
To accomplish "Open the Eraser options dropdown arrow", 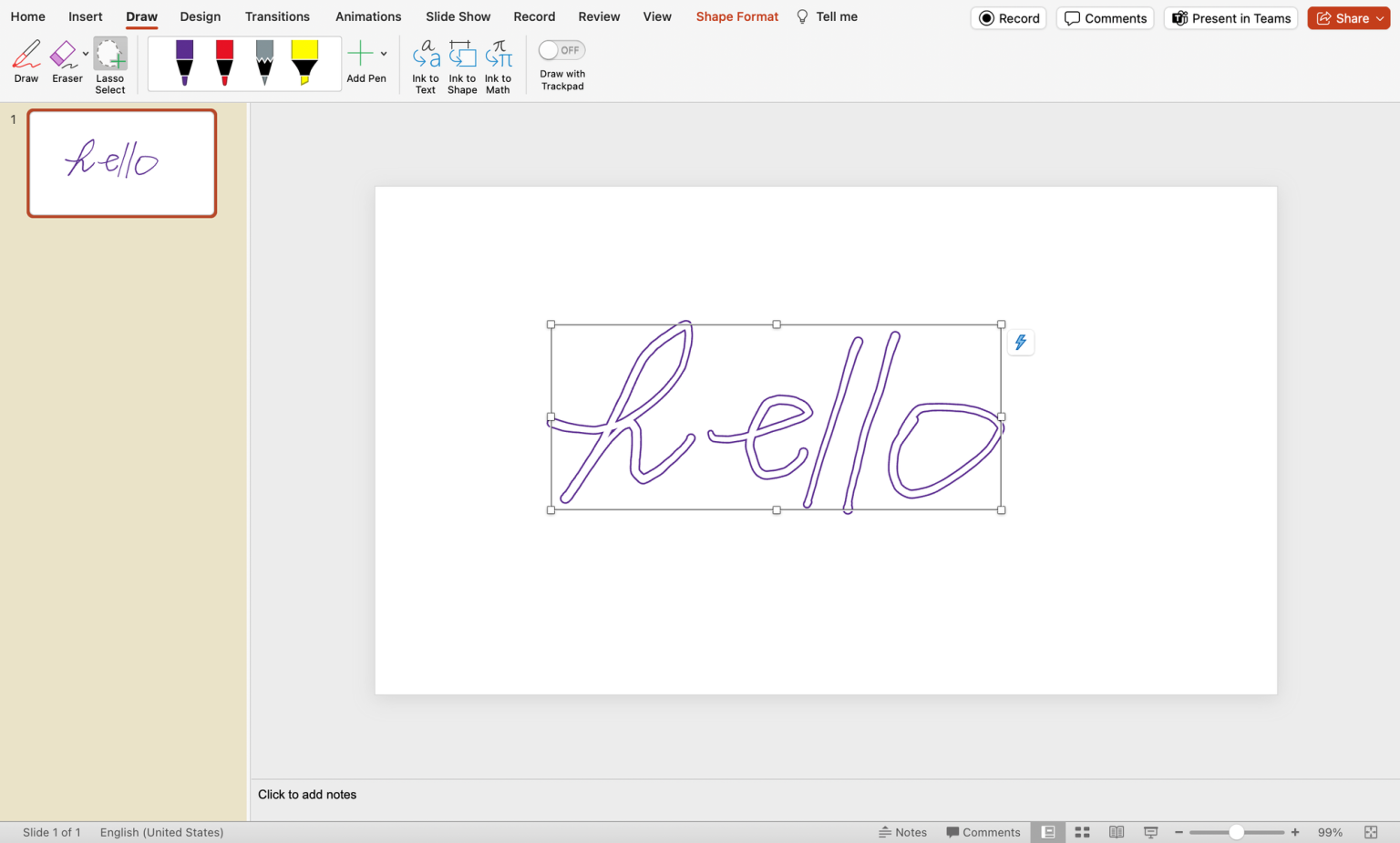I will click(x=86, y=54).
